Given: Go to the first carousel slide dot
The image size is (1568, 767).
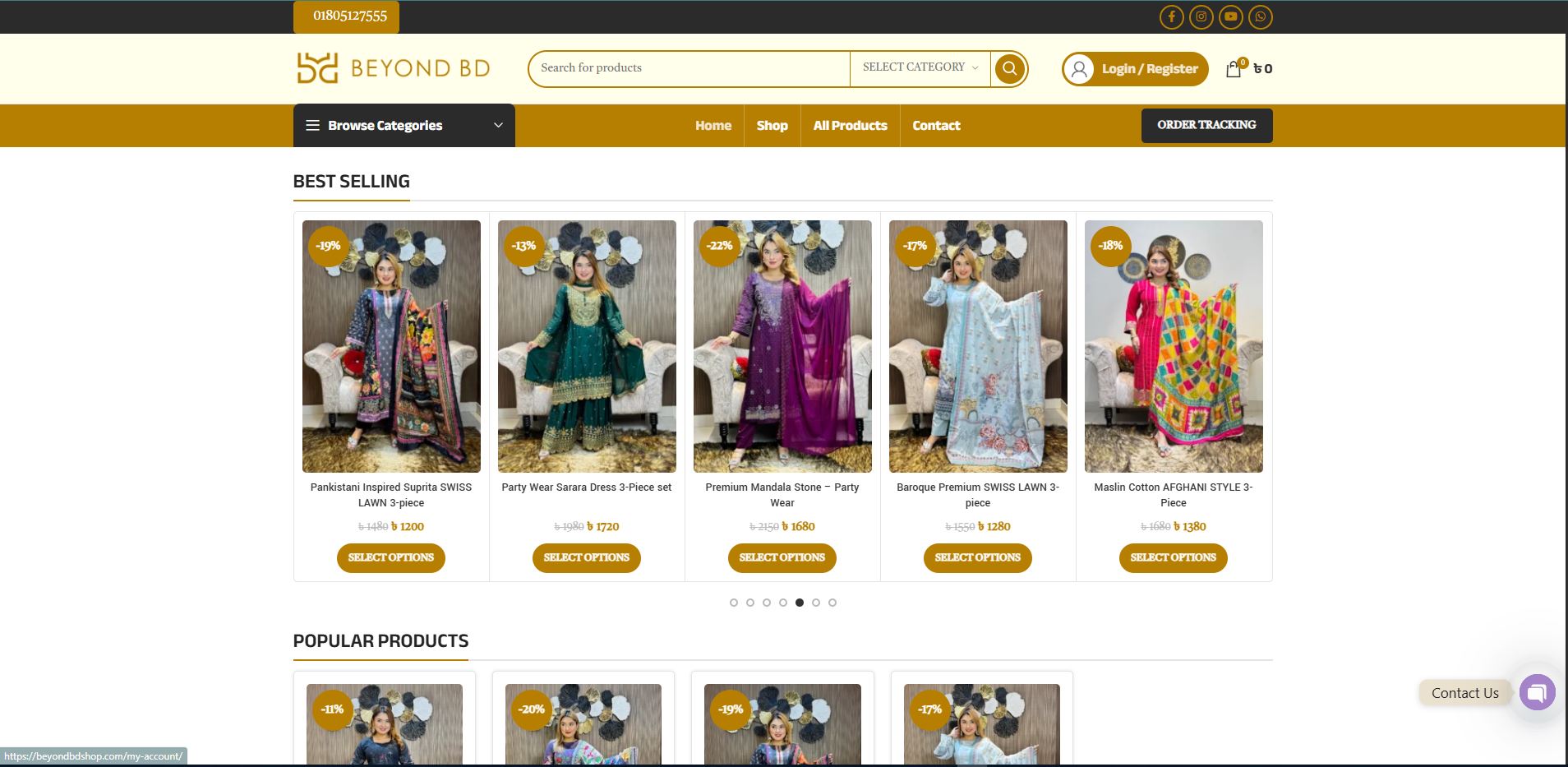Looking at the screenshot, I should 734,603.
